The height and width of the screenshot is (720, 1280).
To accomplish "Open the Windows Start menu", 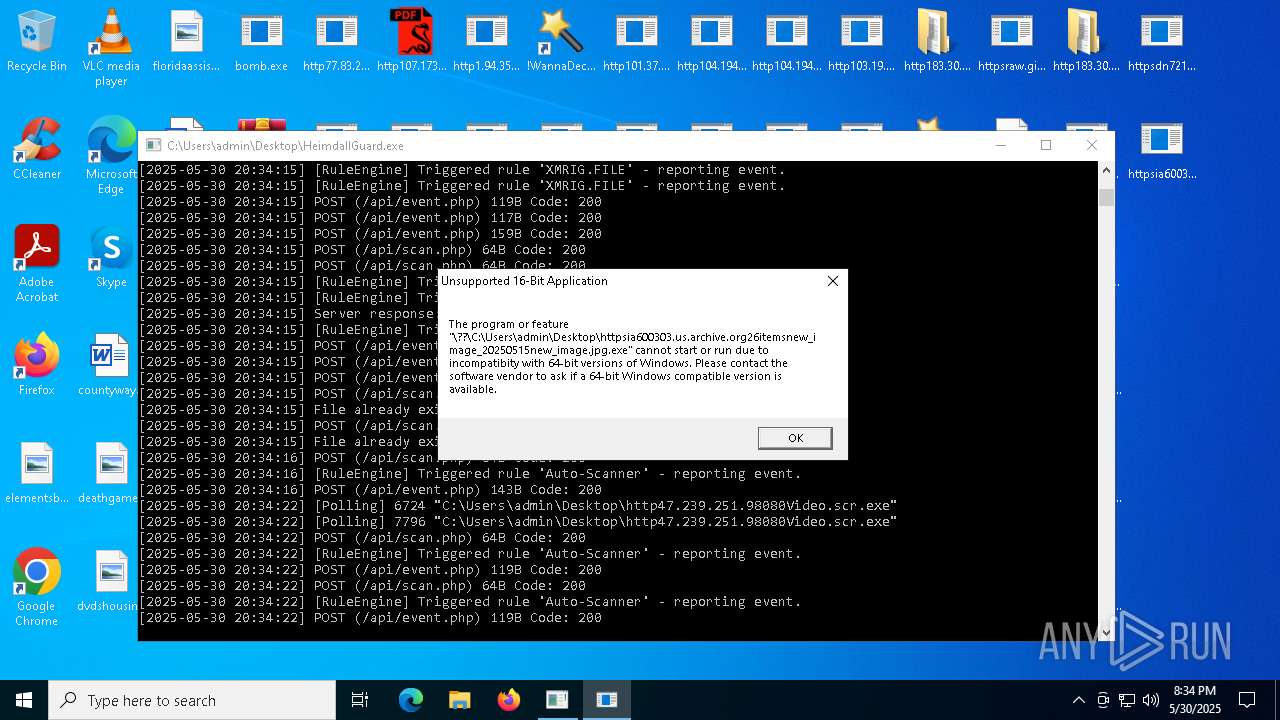I will (x=24, y=700).
